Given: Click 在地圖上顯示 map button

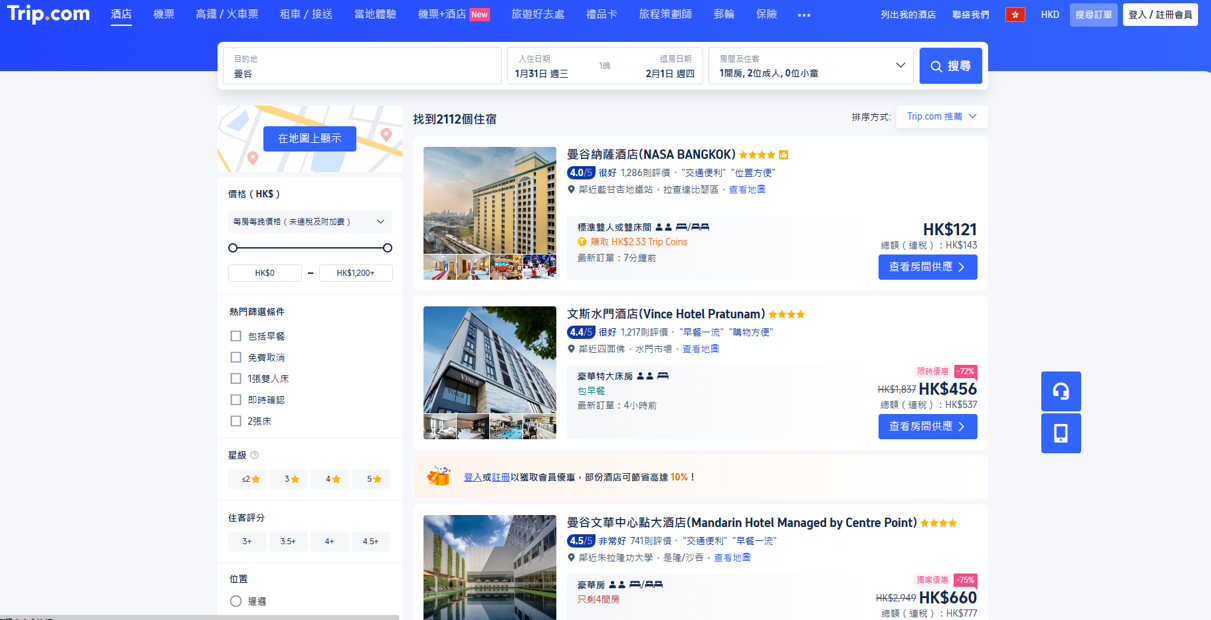Looking at the screenshot, I should click(x=310, y=139).
